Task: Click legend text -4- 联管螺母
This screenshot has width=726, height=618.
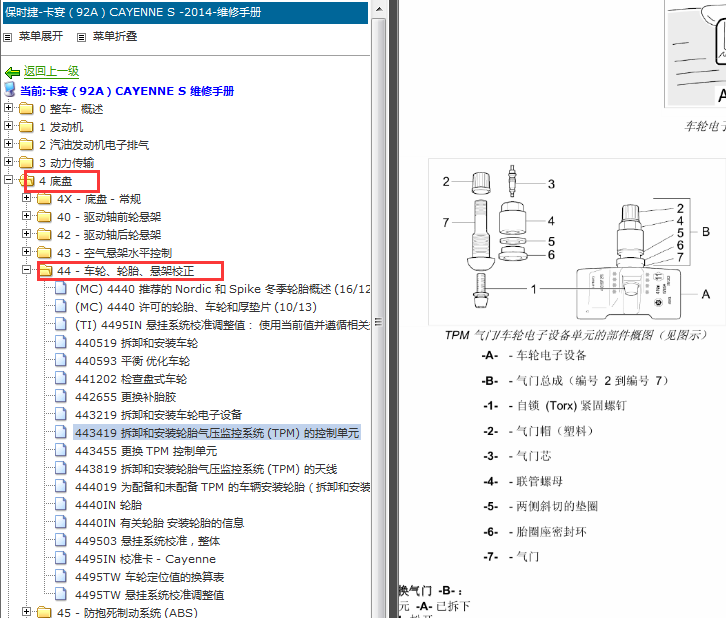Action: [523, 481]
